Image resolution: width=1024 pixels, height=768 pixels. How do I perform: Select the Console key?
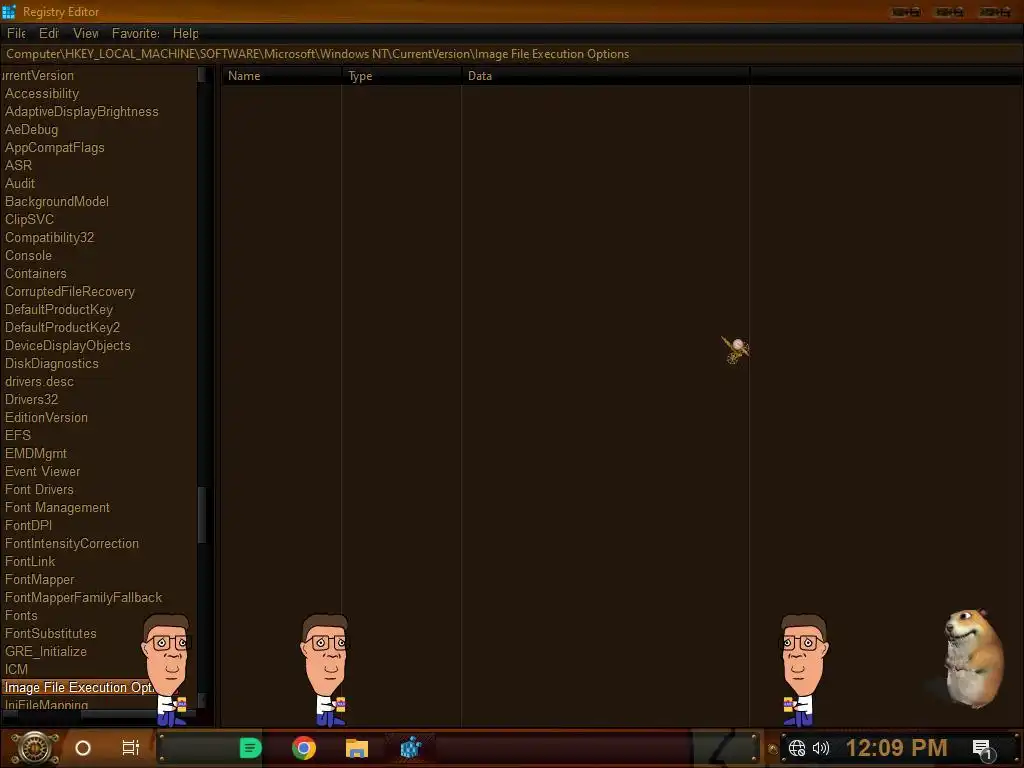click(x=28, y=255)
